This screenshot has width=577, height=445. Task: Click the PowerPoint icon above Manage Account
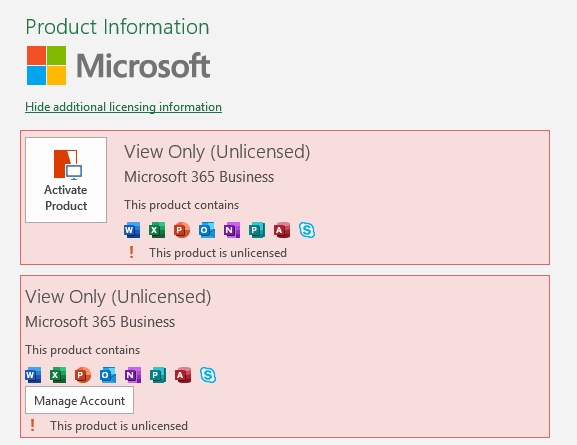pos(83,375)
